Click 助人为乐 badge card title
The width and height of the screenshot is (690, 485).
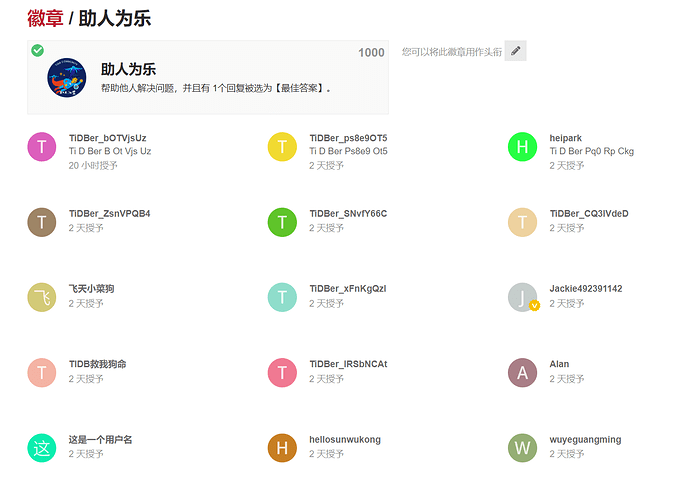pos(128,69)
